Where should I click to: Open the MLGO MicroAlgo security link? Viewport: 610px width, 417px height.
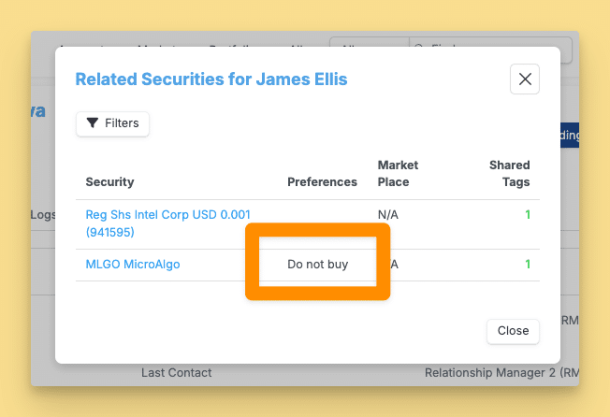133,265
